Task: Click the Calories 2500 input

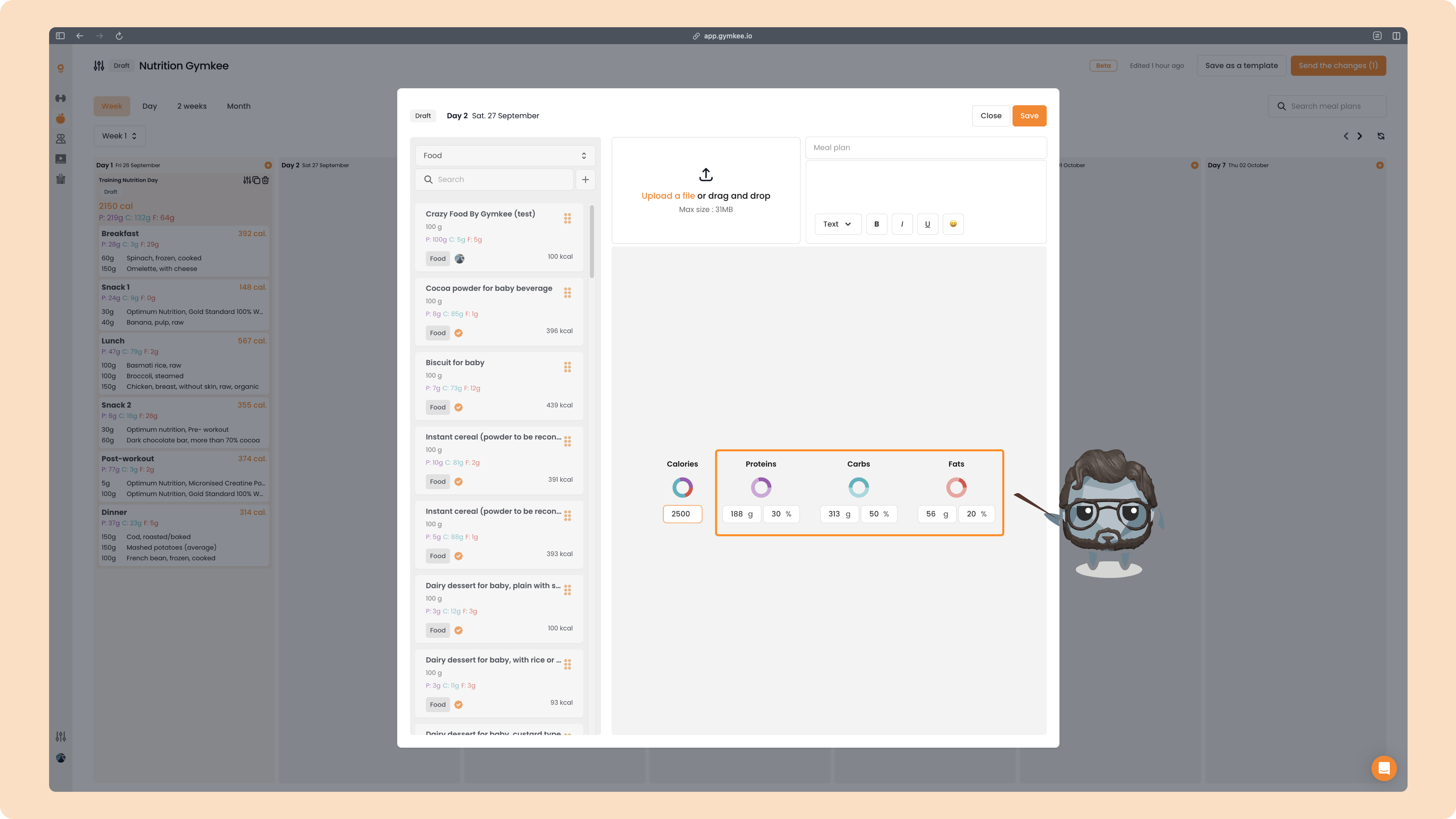Action: tap(682, 514)
